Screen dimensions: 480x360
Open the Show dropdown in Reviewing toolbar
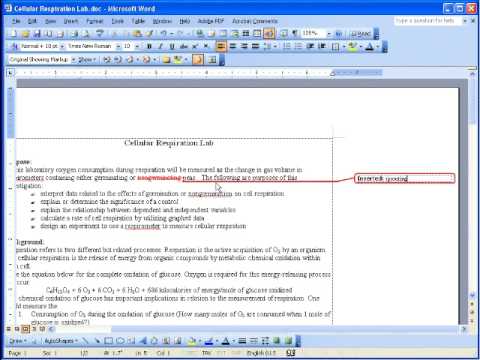point(87,60)
